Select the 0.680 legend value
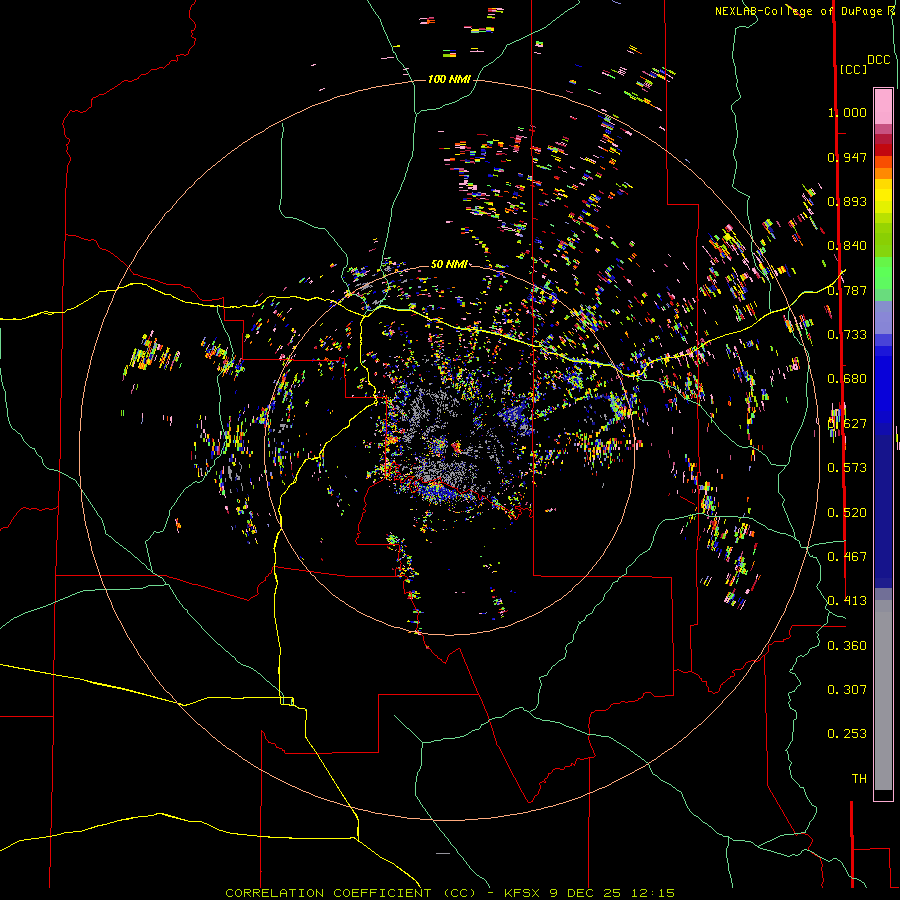This screenshot has height=900, width=900. click(x=847, y=379)
